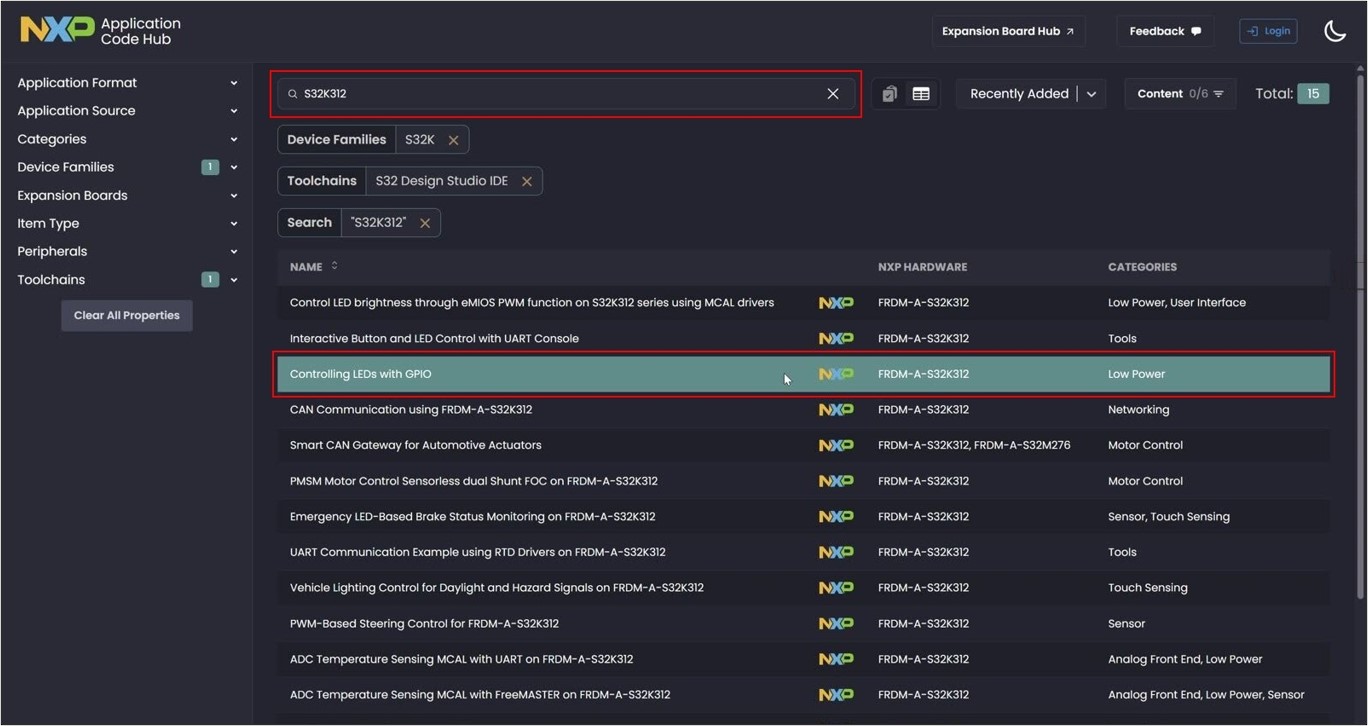Expand the Application Format filter section
This screenshot has width=1368, height=726.
[x=127, y=83]
